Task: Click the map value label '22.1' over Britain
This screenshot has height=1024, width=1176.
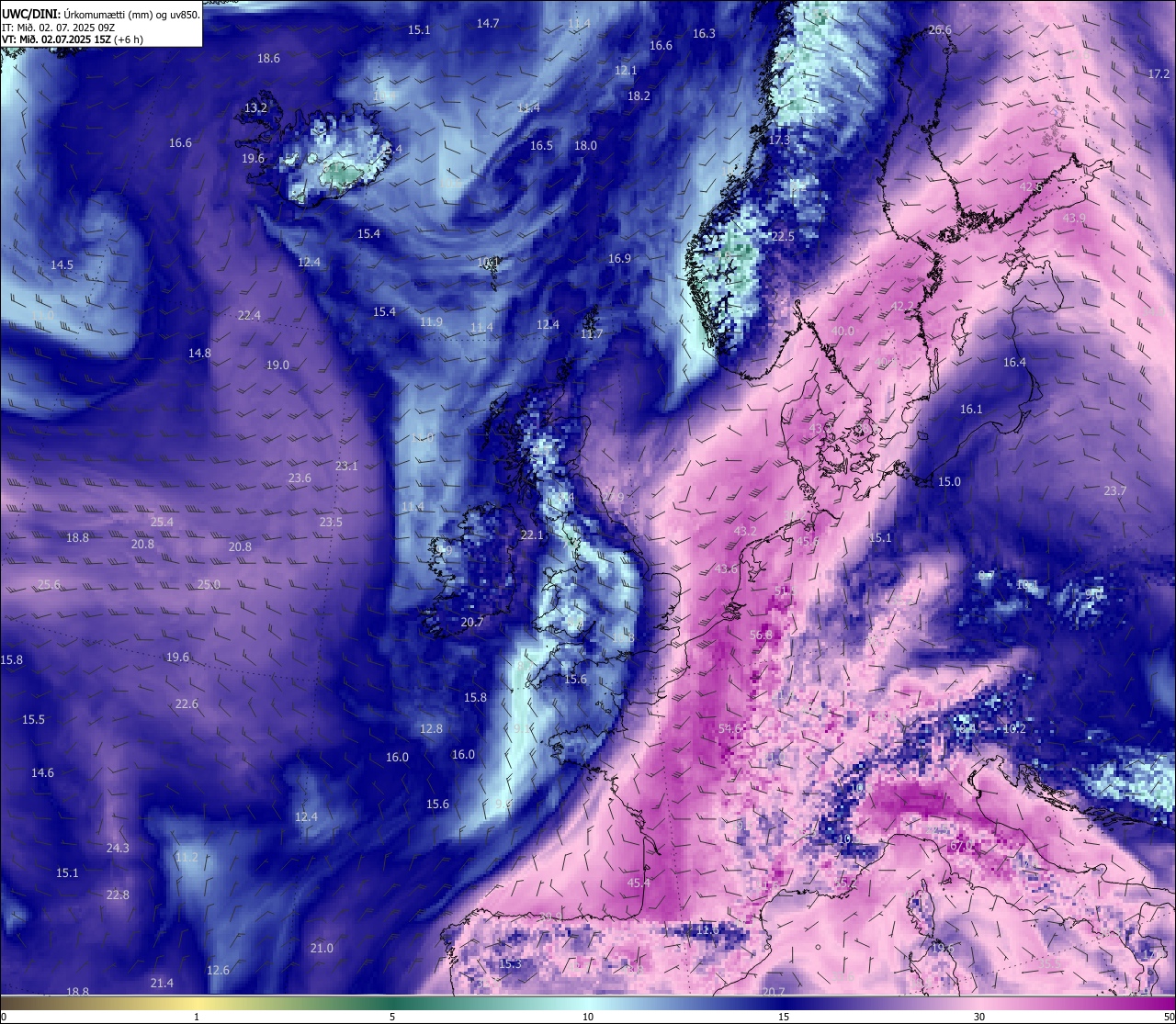Action: coord(532,535)
